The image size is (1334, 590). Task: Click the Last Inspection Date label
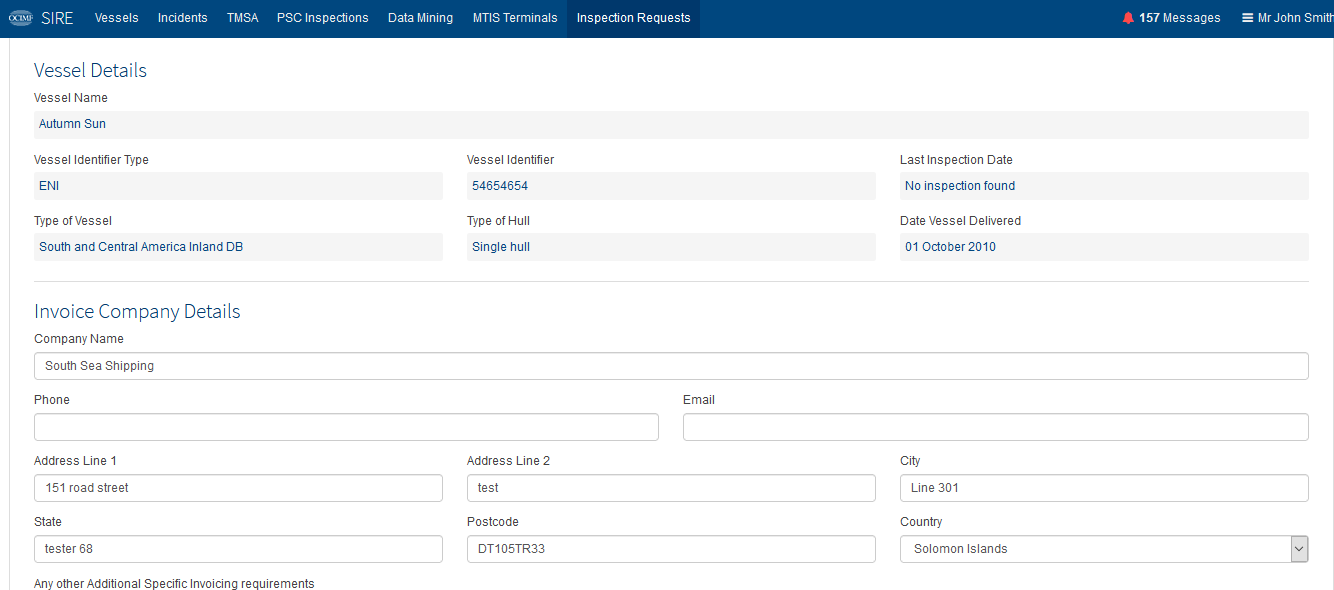[x=956, y=160]
